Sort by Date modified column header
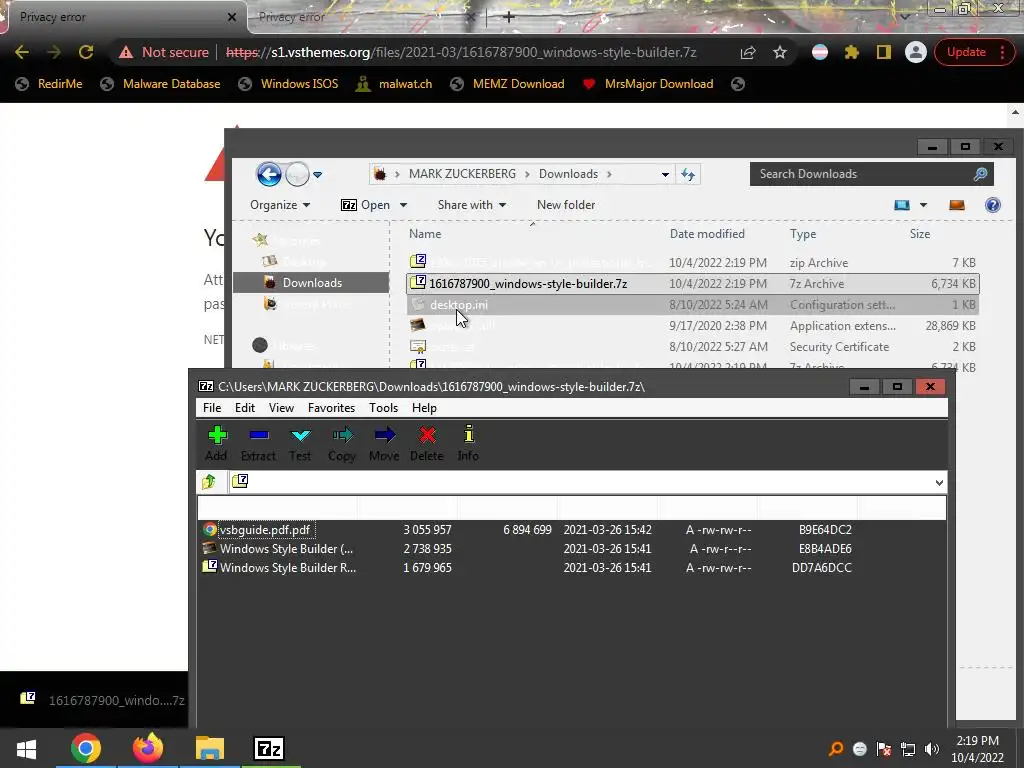1024x768 pixels. coord(707,234)
